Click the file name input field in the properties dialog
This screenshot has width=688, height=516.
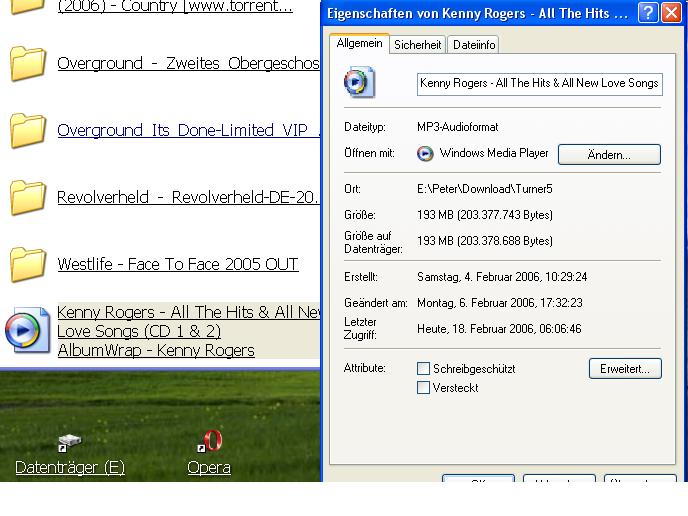[x=539, y=84]
